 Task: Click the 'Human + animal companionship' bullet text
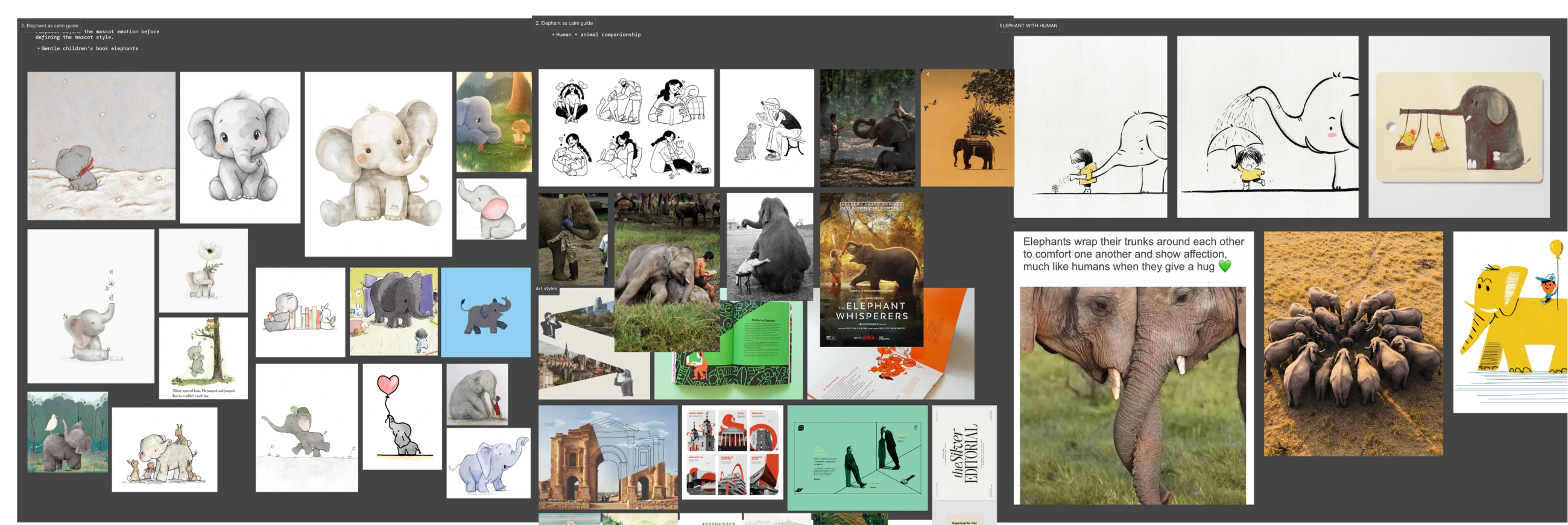(598, 35)
